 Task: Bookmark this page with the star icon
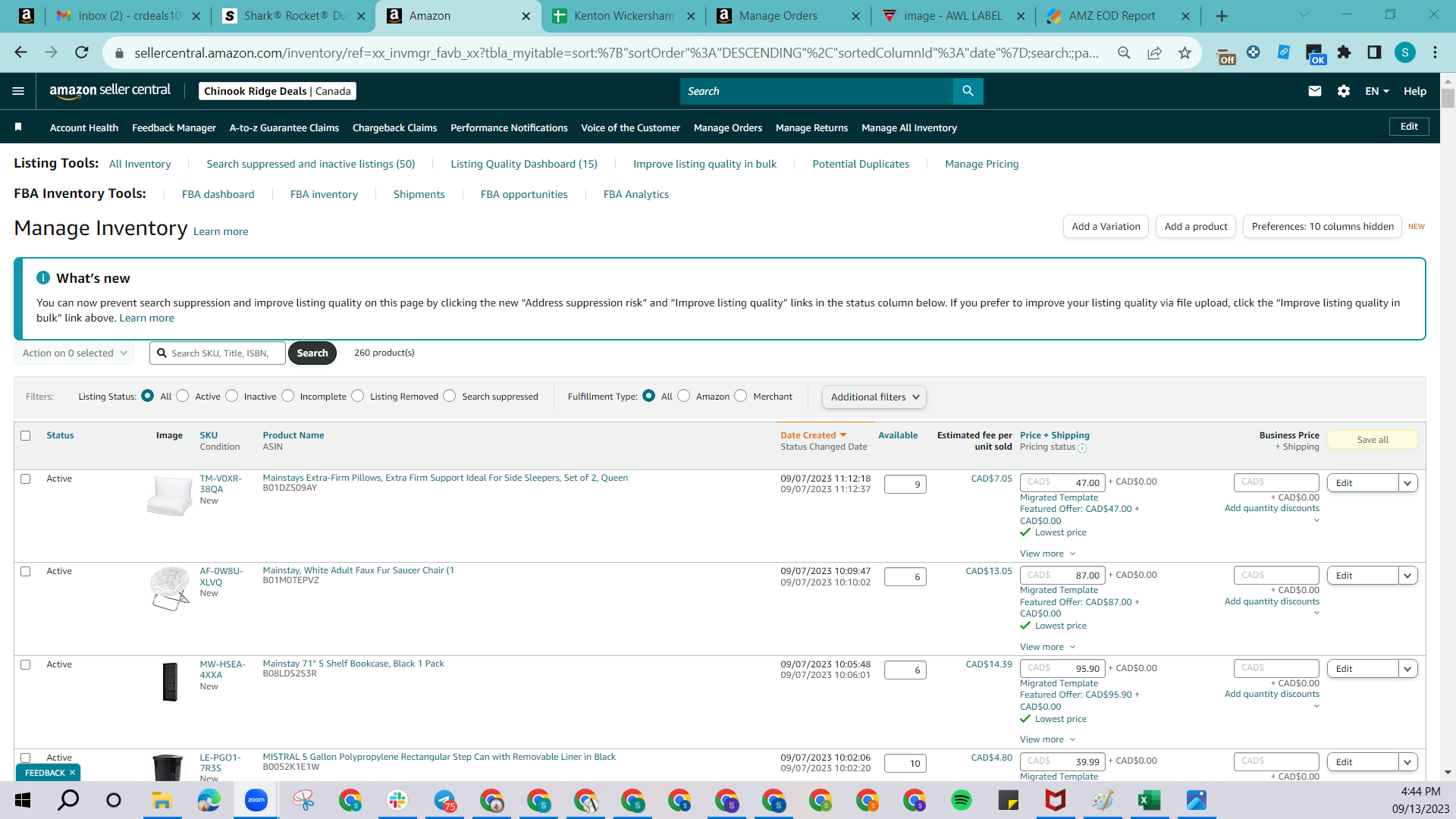pyautogui.click(x=1185, y=52)
